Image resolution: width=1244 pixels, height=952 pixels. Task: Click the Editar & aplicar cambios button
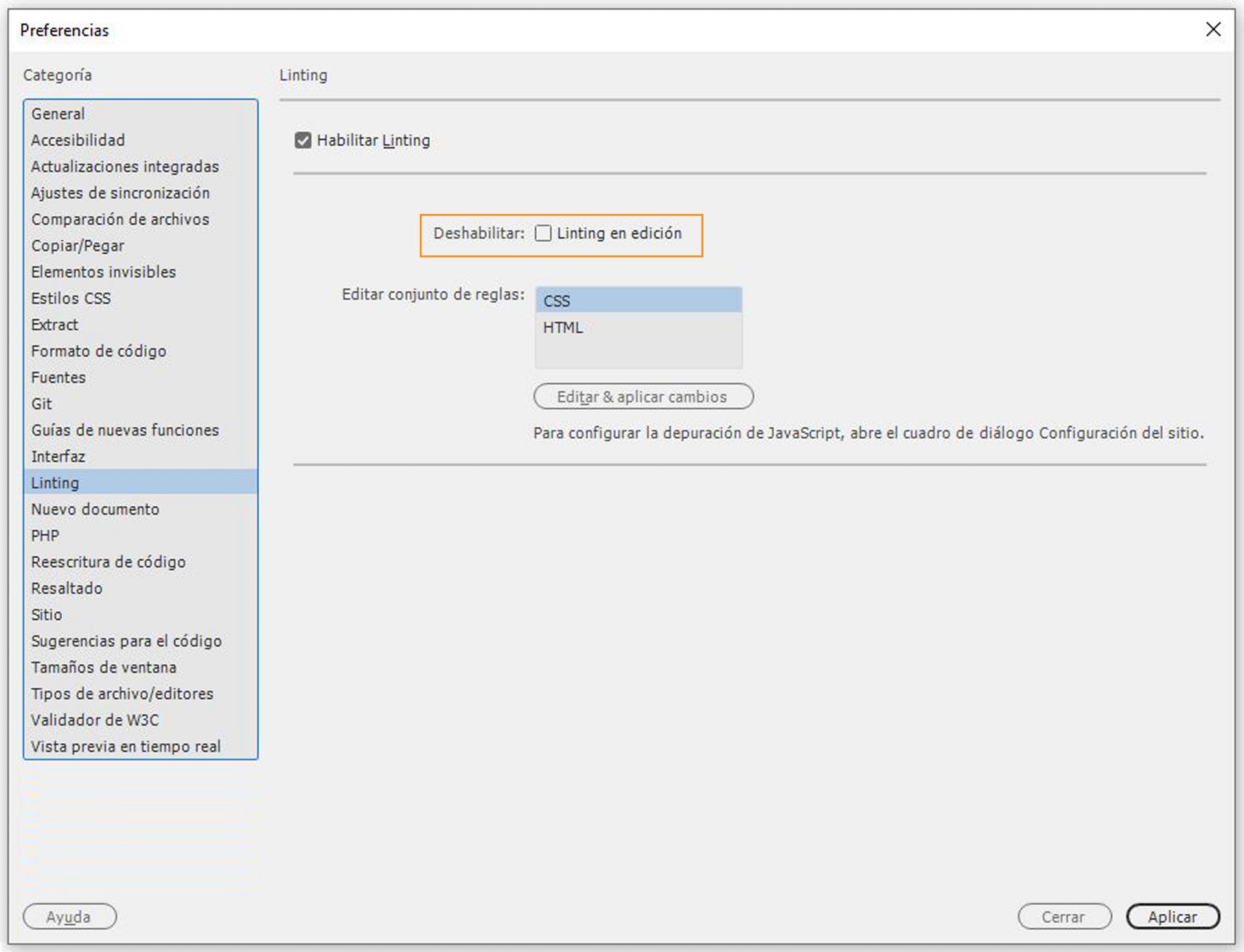point(643,397)
